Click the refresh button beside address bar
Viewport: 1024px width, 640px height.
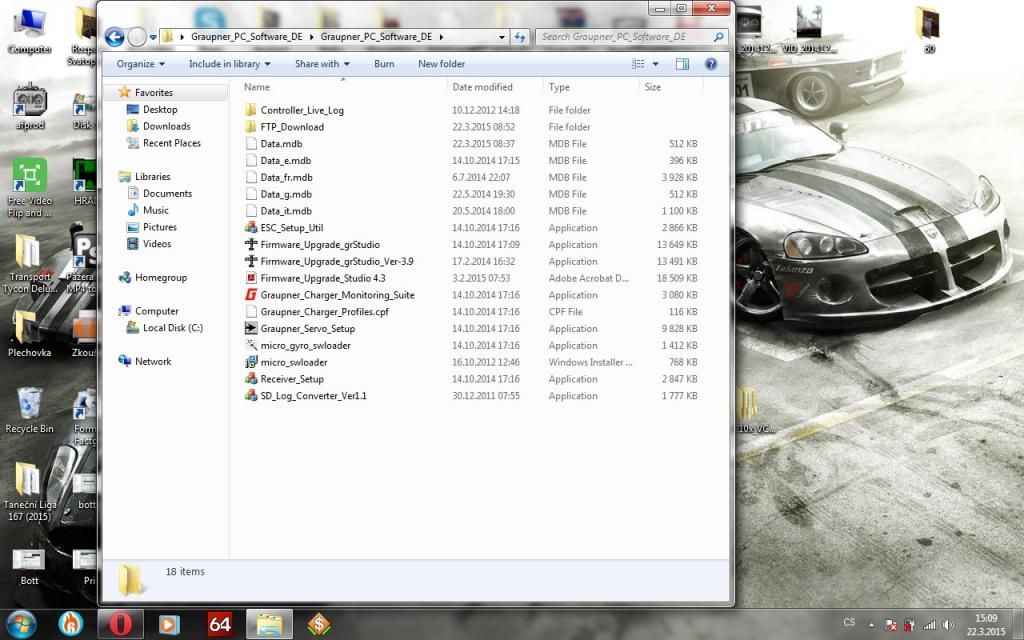pos(520,37)
